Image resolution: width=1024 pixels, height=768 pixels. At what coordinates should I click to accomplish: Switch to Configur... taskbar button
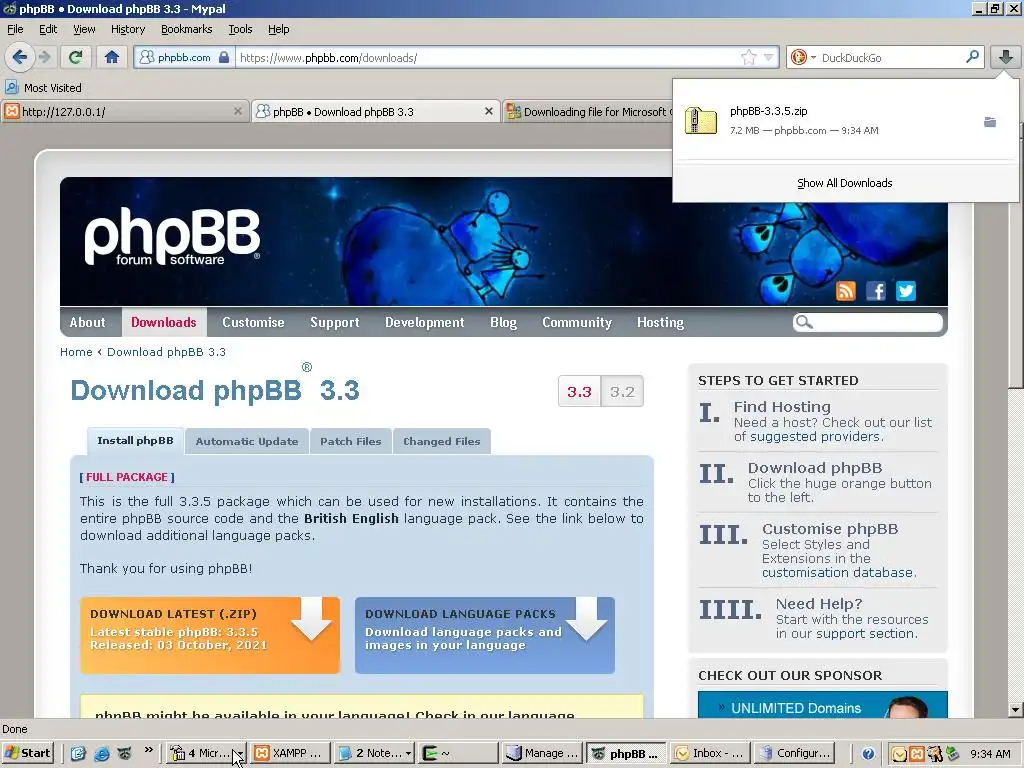[x=793, y=753]
